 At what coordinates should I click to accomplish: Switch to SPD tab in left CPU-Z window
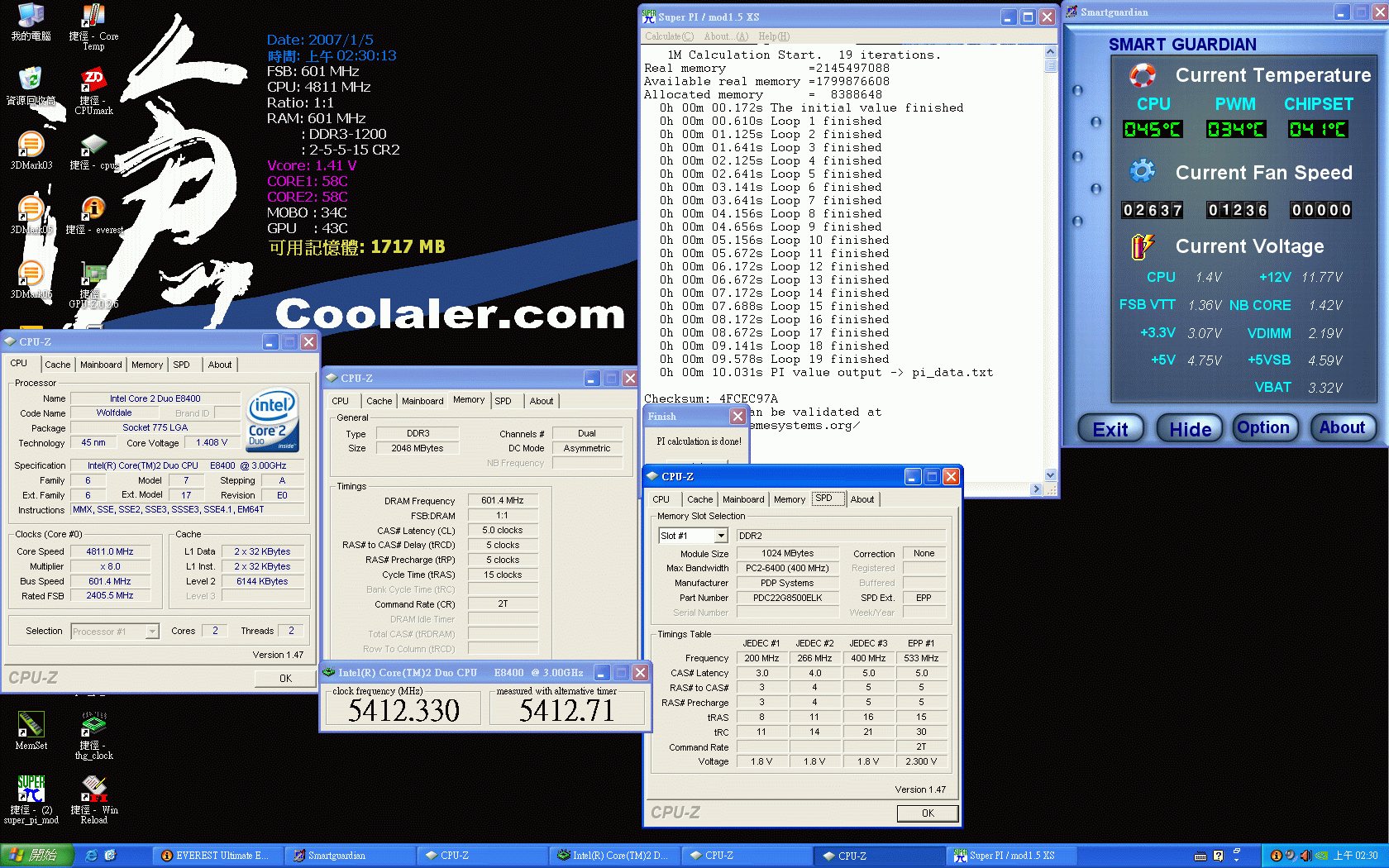(x=181, y=365)
